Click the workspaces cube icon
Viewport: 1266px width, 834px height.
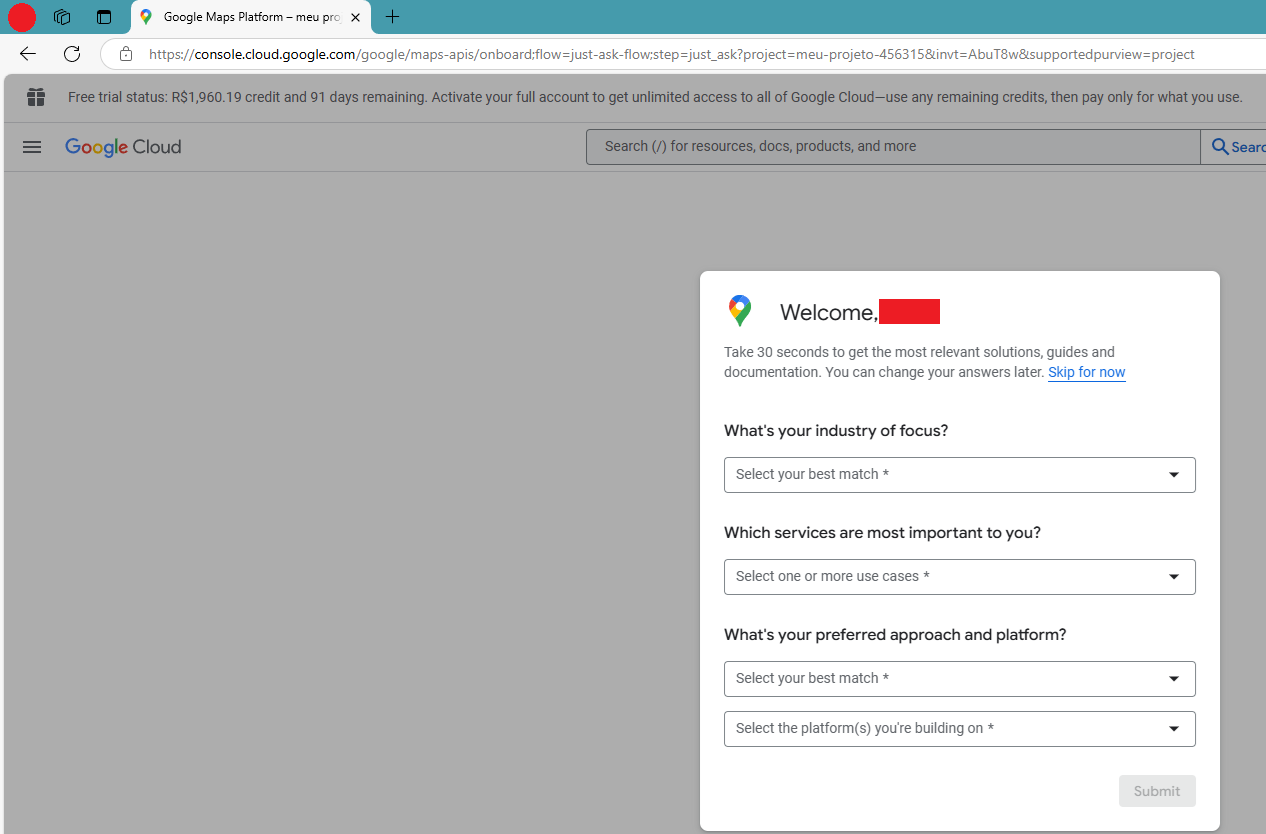tap(61, 16)
